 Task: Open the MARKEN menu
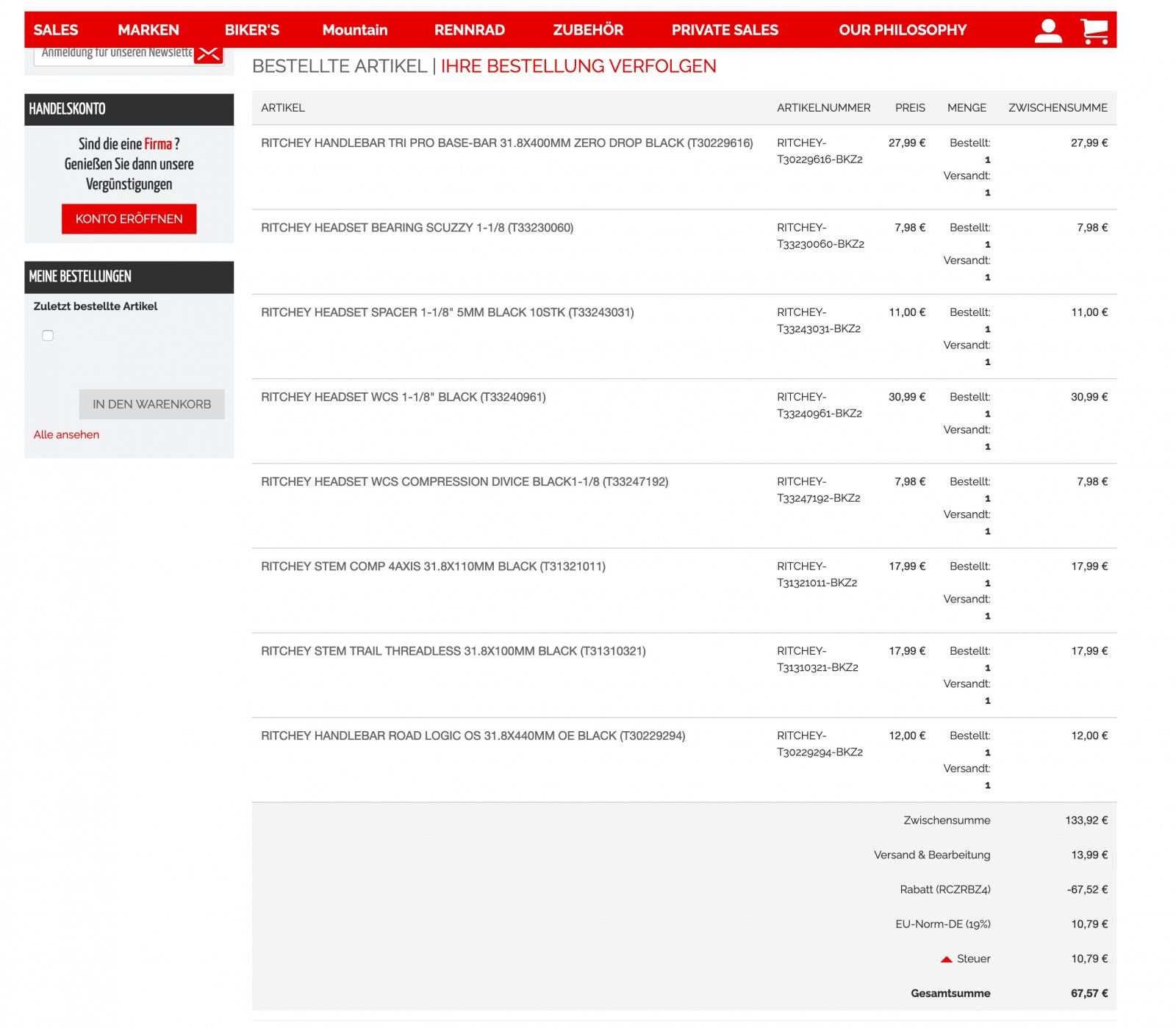(148, 30)
